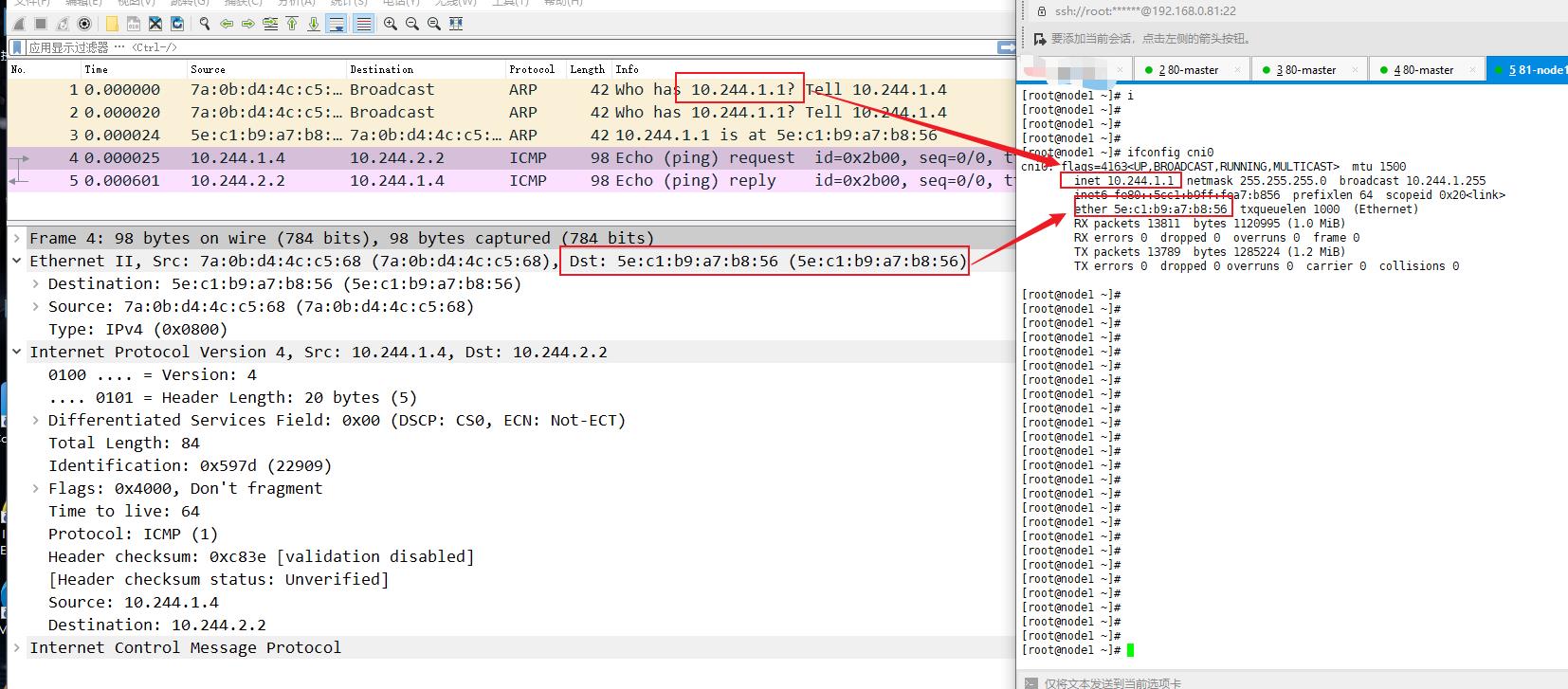Close the 4 80-master tab
This screenshot has width=1568, height=689.
click(x=1472, y=70)
